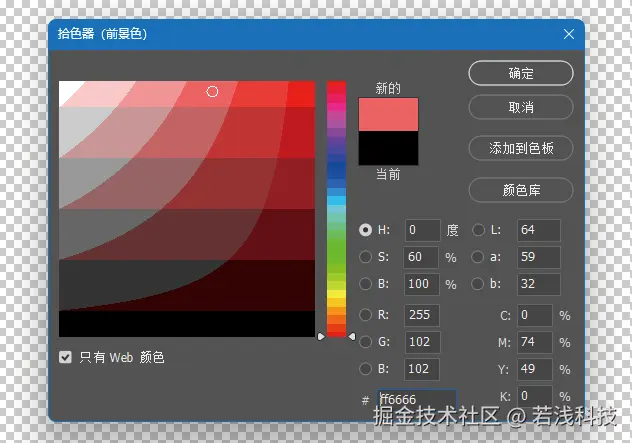
Task: Click the 确定 button
Action: pos(521,73)
